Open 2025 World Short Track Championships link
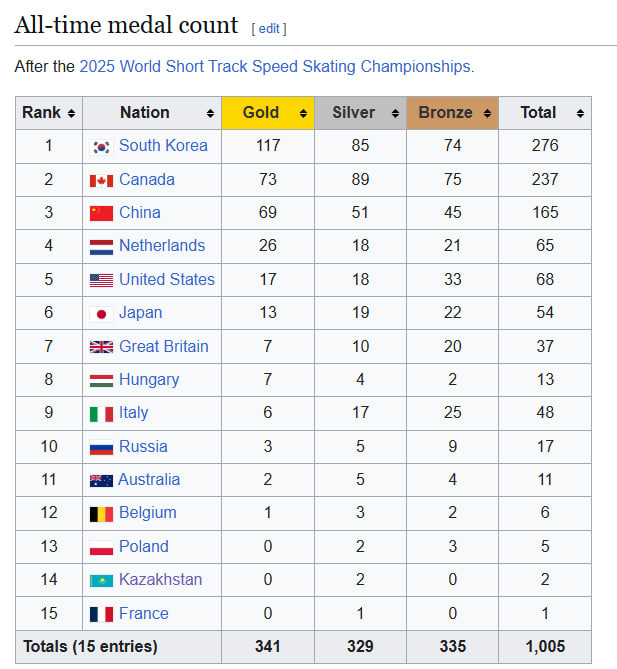Screen dimensions: 617x669 pos(275,67)
